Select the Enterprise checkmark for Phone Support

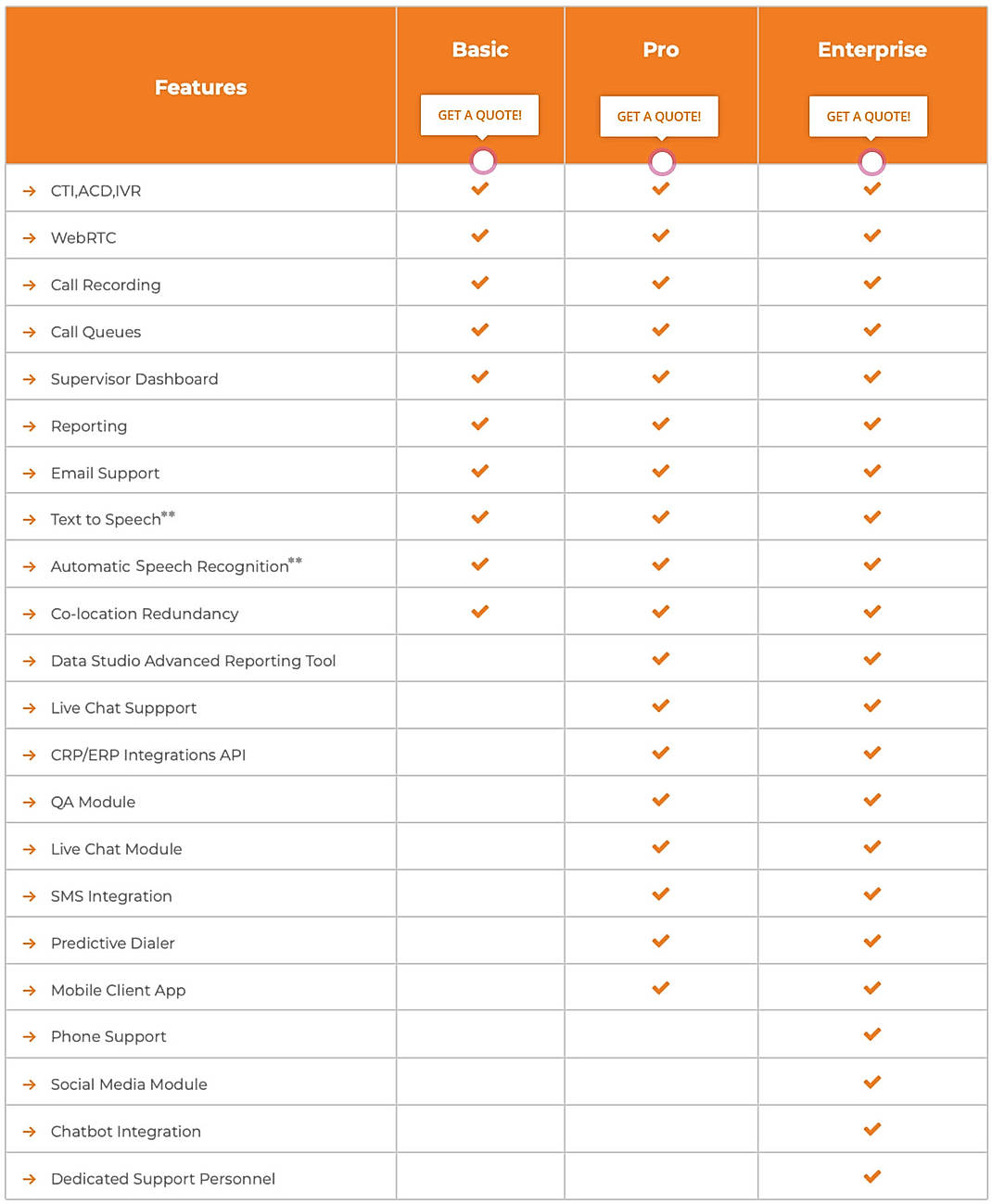(871, 1034)
